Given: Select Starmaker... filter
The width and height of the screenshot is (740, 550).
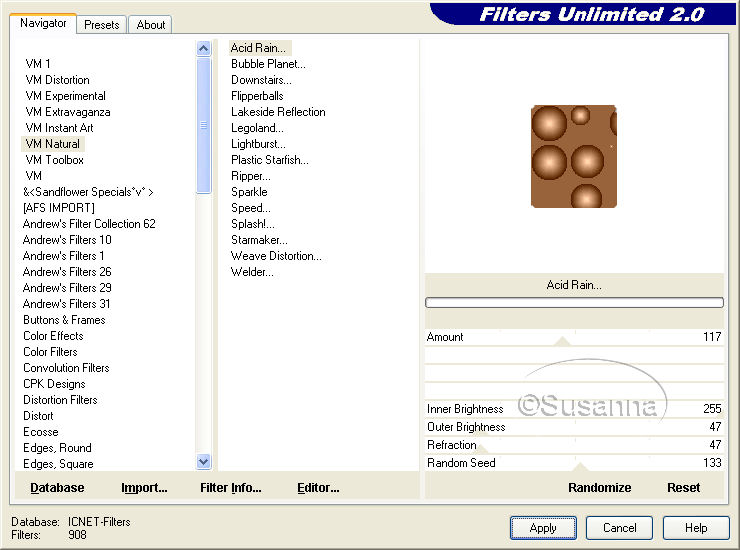Looking at the screenshot, I should [x=259, y=240].
